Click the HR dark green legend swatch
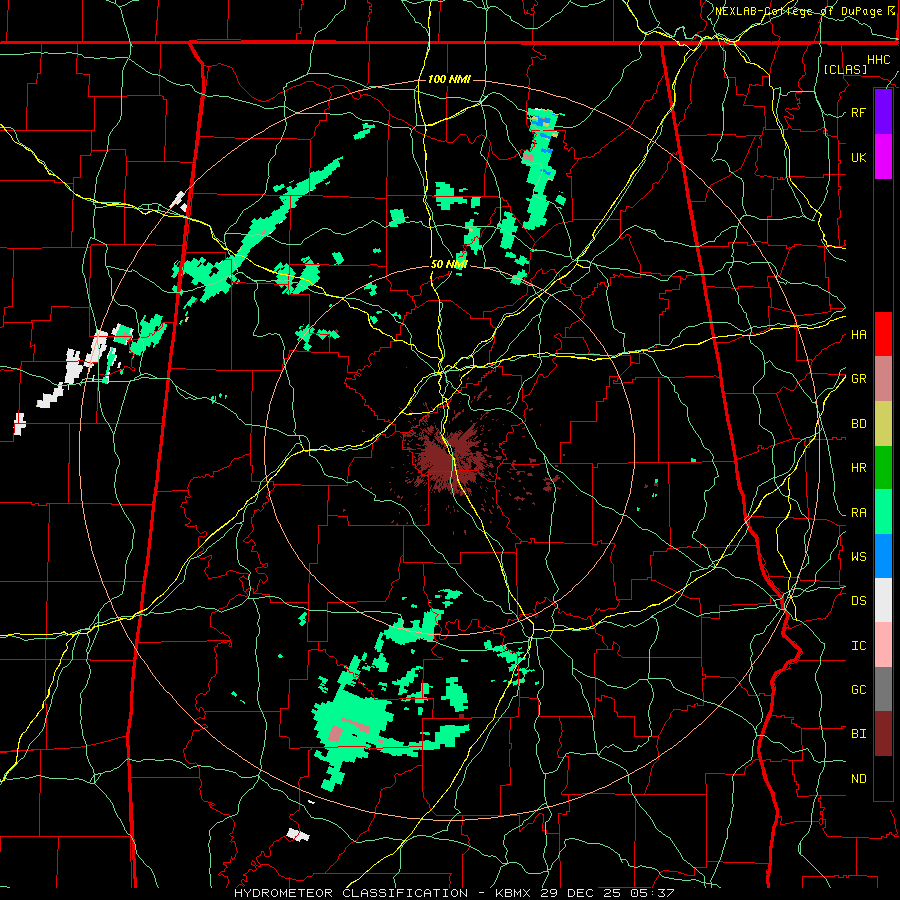Viewport: 900px width, 900px height. pos(883,468)
